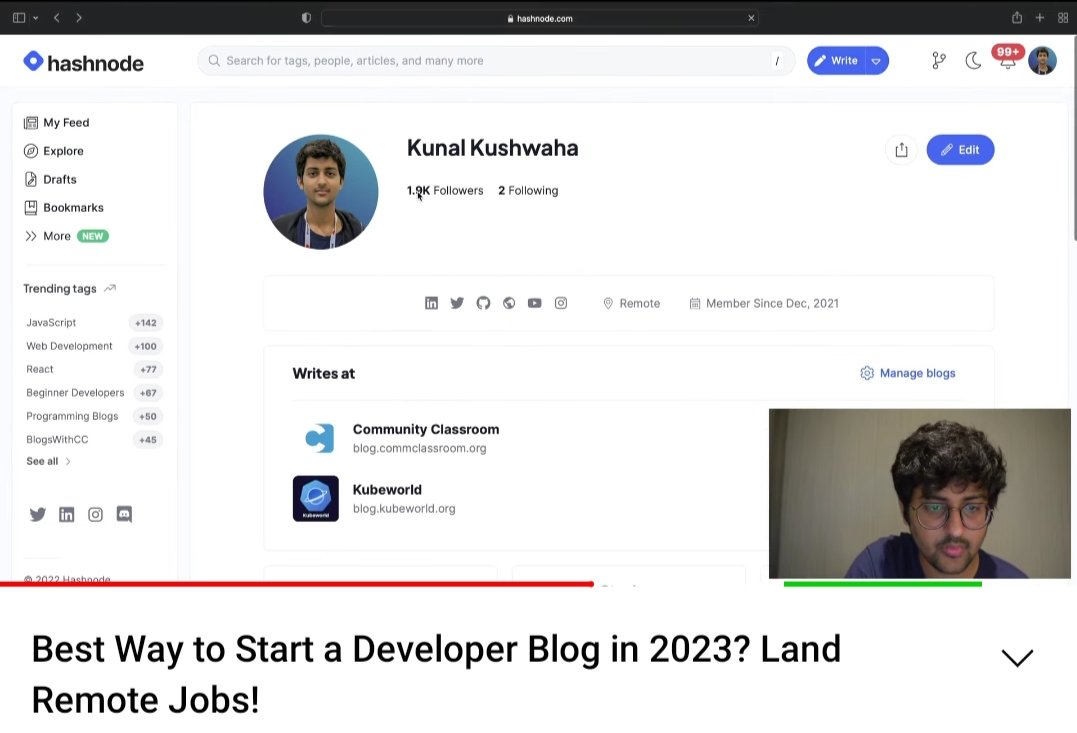Open the hashnode logo home link
Image resolution: width=1077 pixels, height=733 pixels.
(84, 63)
